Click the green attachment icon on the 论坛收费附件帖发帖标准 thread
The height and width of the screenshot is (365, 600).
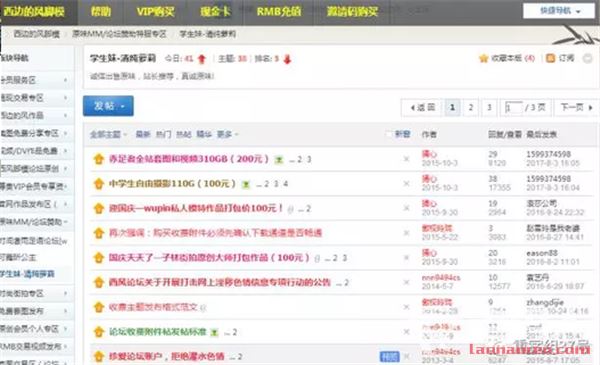[214, 332]
